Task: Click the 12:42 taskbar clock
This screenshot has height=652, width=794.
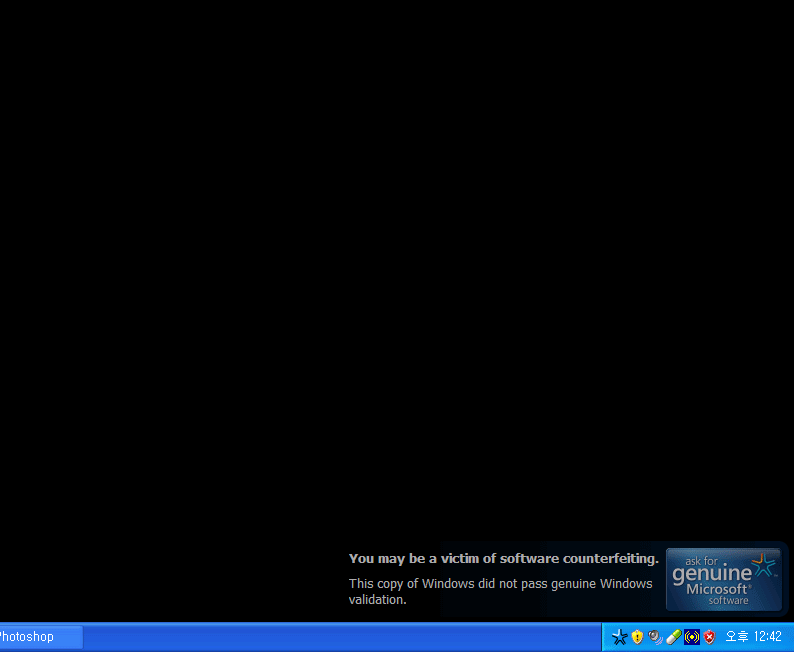Action: click(753, 636)
